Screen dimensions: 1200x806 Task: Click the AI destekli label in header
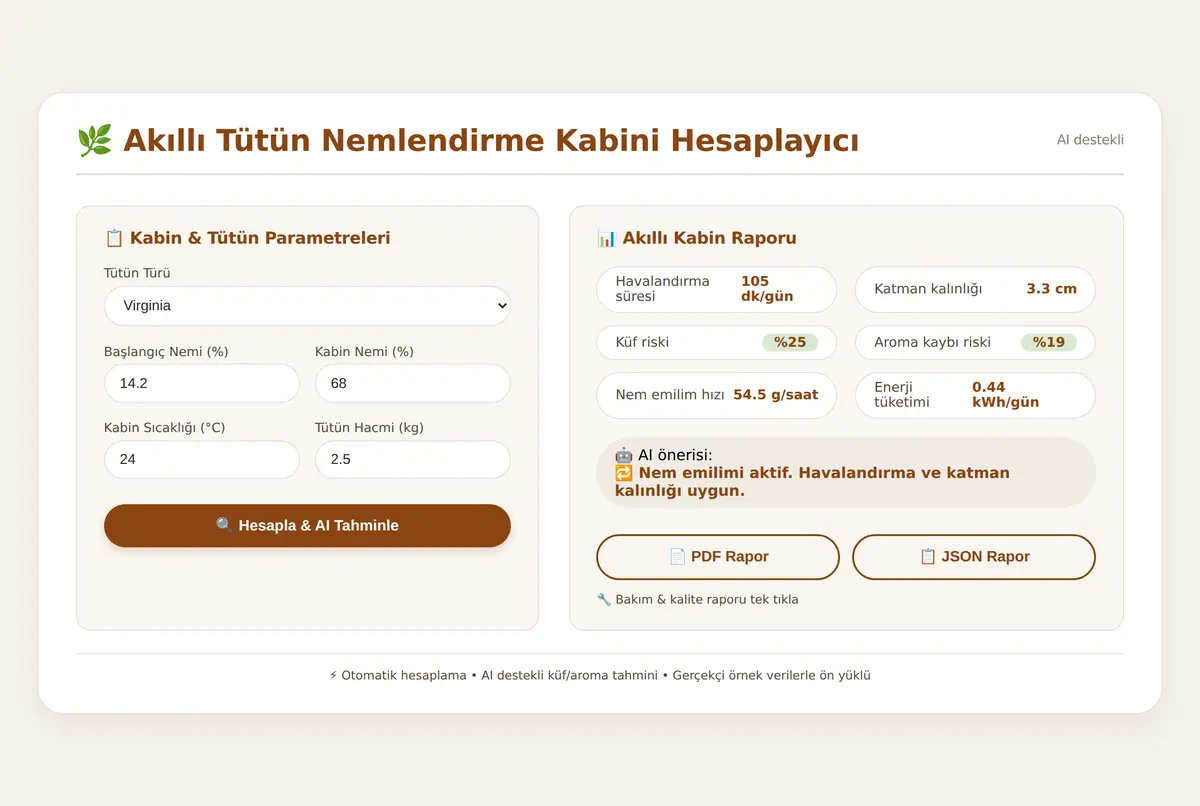coord(1090,140)
